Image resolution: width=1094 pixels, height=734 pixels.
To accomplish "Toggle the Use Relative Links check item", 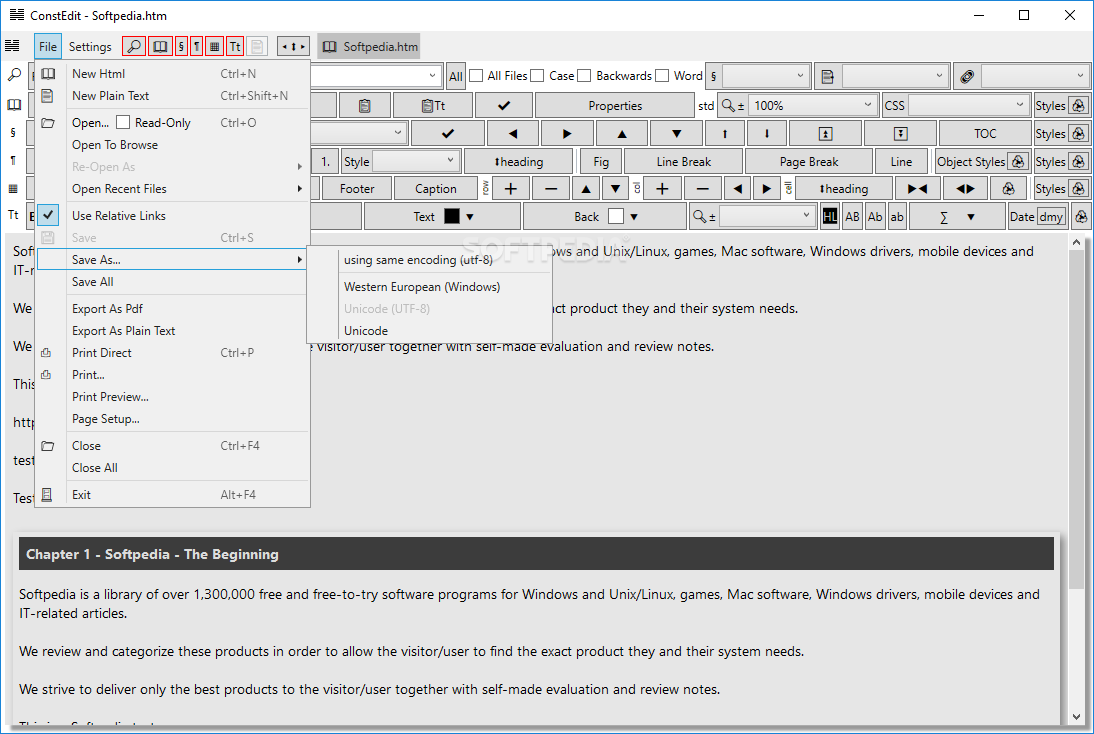I will 172,216.
